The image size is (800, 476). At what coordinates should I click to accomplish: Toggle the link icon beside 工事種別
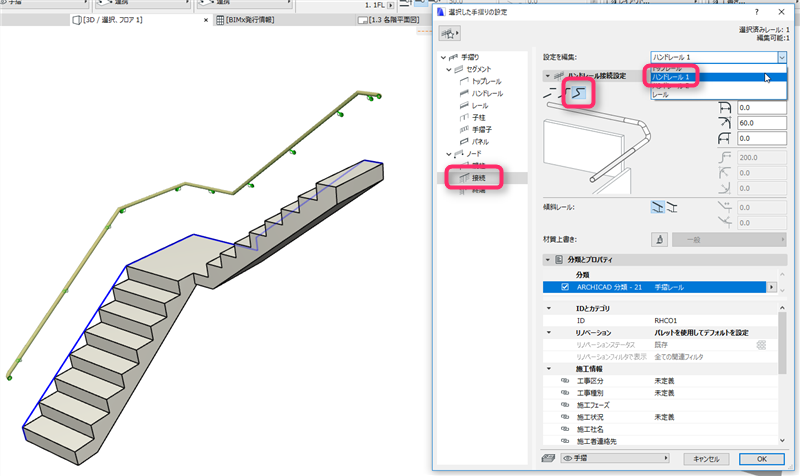coord(565,393)
